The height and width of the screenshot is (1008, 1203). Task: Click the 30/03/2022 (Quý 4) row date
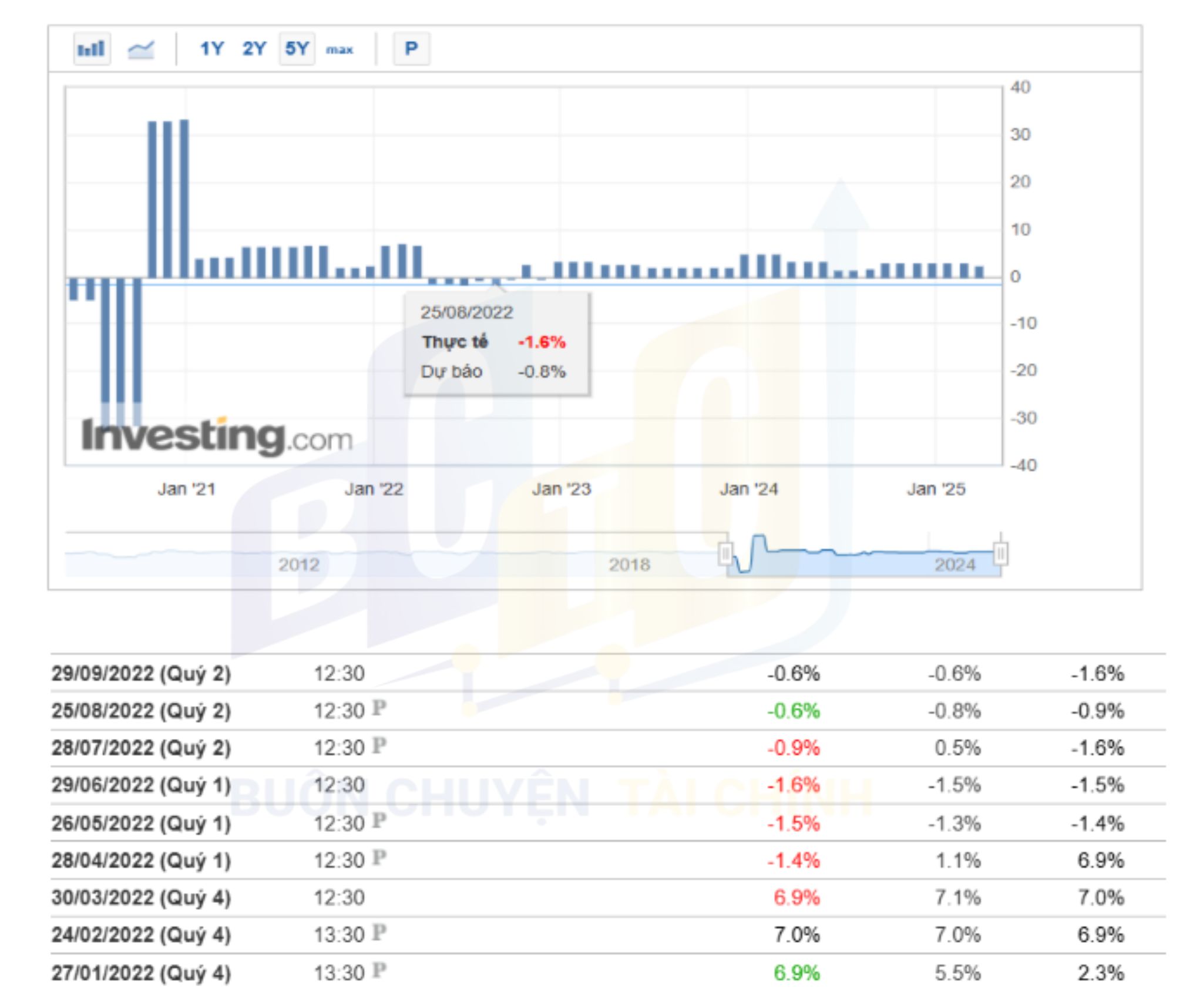141,898
